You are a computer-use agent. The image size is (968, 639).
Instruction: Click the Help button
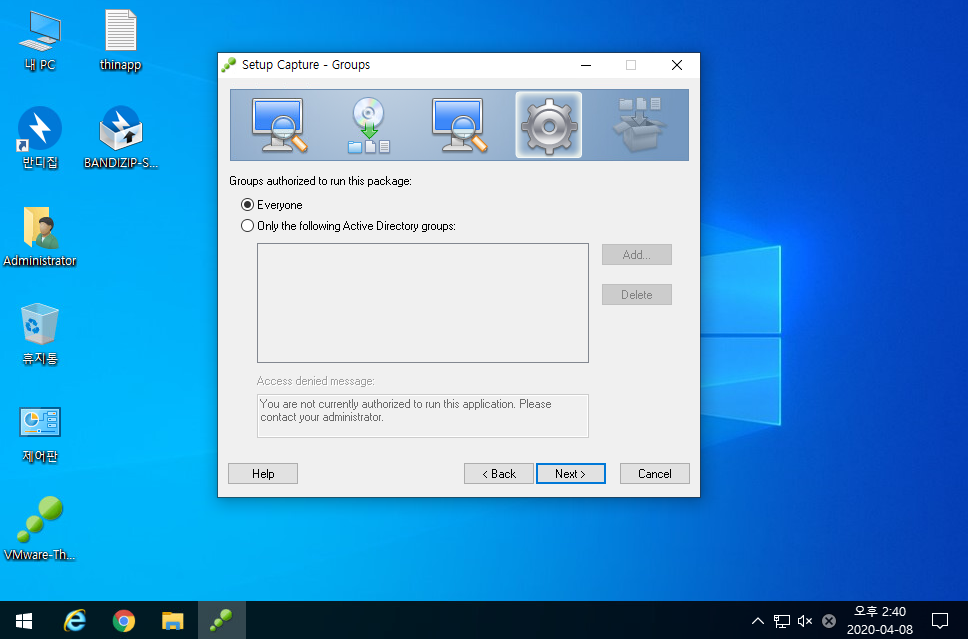263,474
